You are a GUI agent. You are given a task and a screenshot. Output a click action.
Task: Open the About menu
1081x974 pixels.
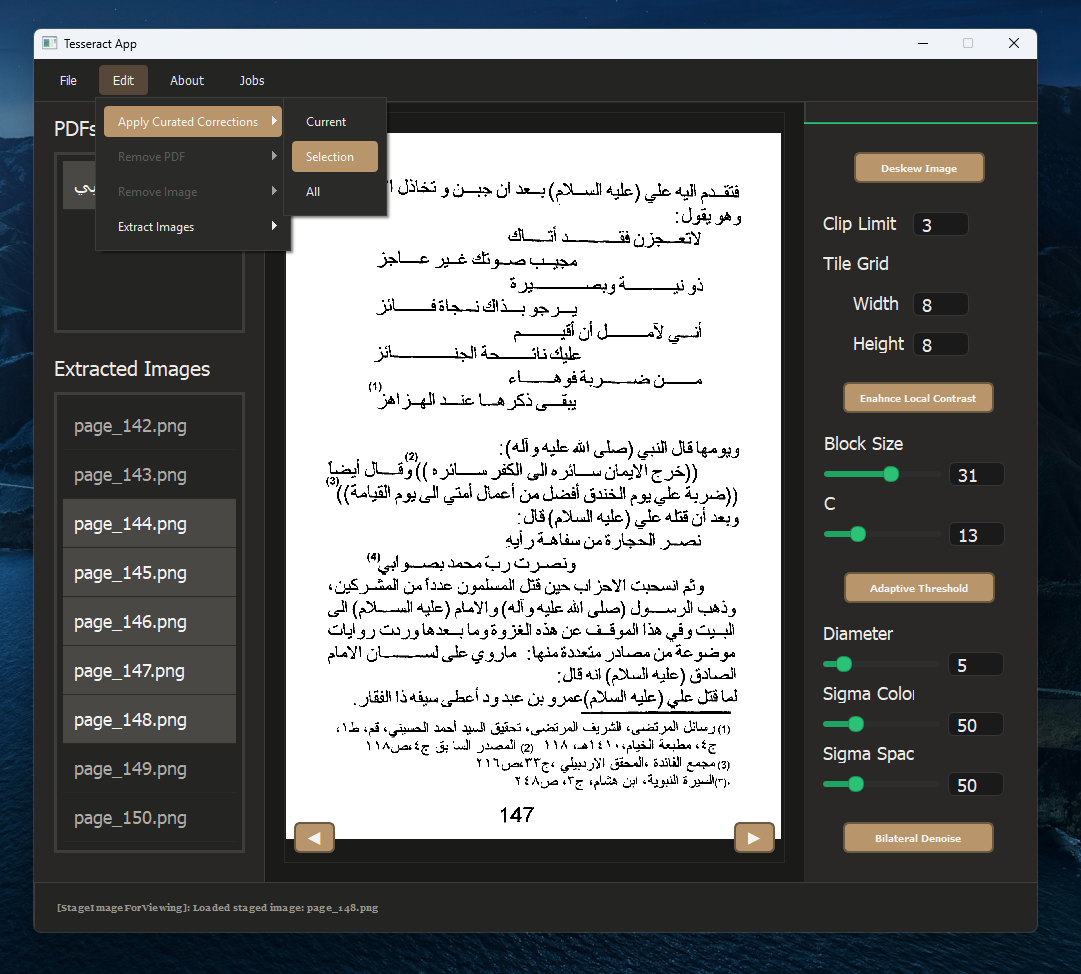coord(187,81)
